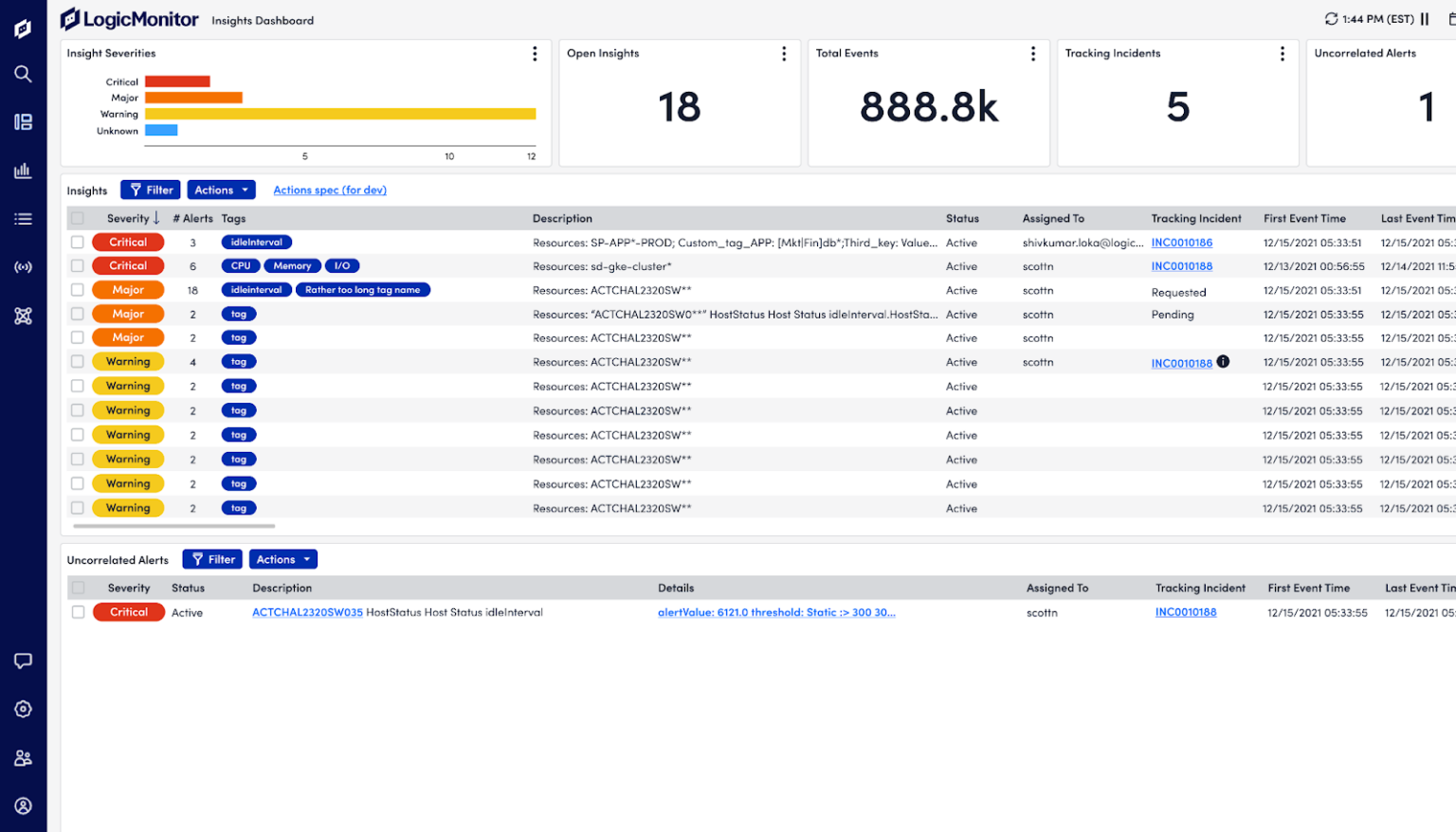1456x832 pixels.
Task: Open the feedback chat icon in the sidebar
Action: click(x=23, y=660)
